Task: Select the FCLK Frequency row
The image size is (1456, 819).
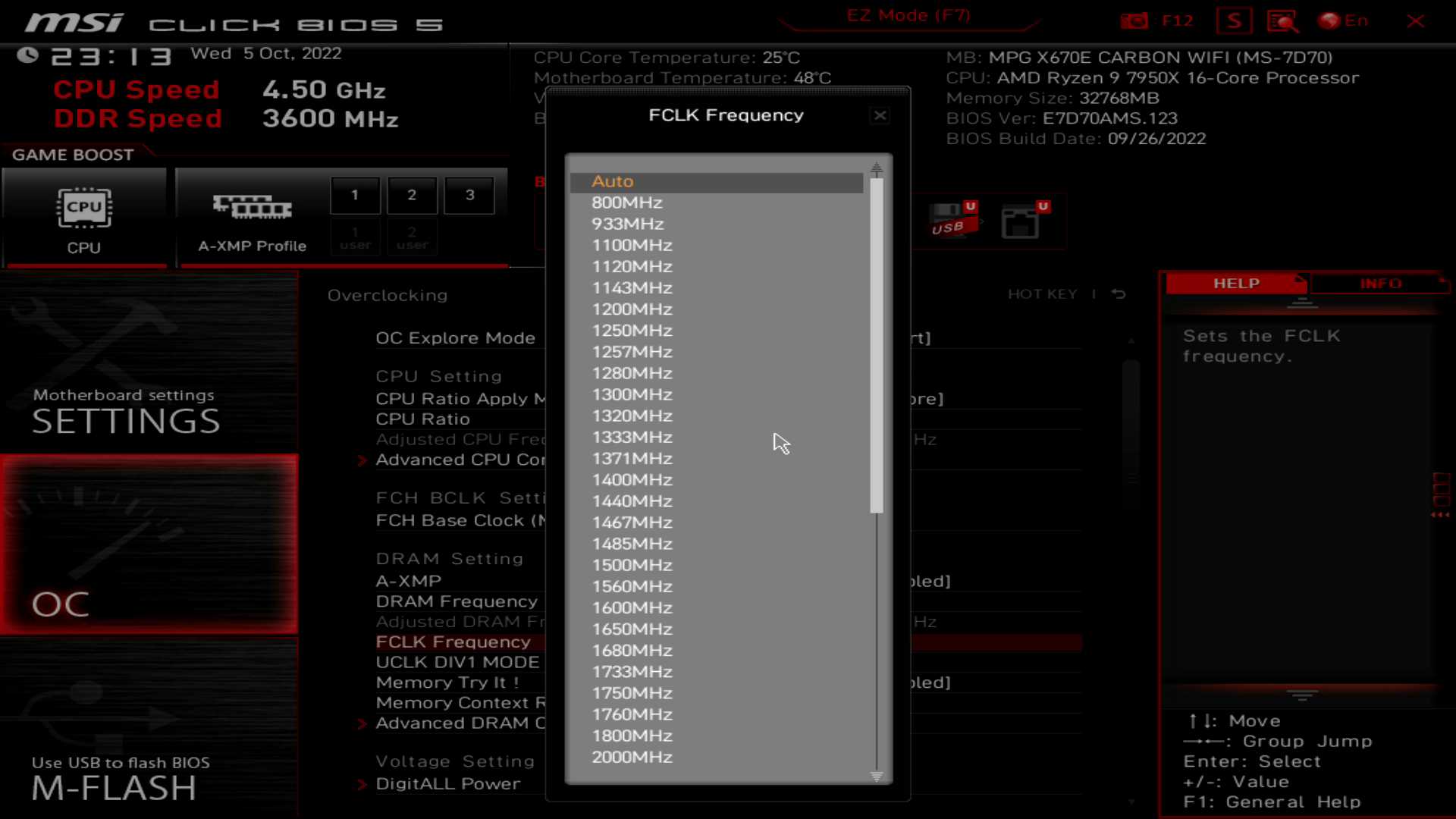Action: [728, 642]
